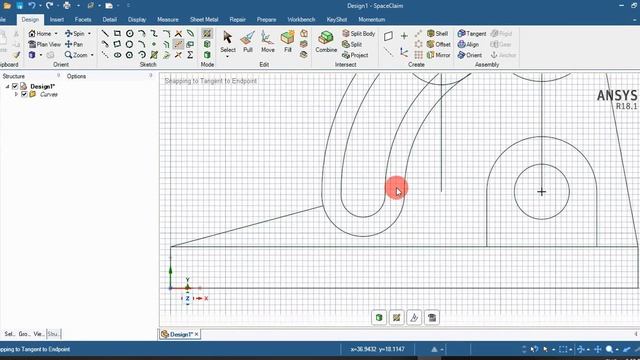Insert an Axis from Create group

(388, 52)
